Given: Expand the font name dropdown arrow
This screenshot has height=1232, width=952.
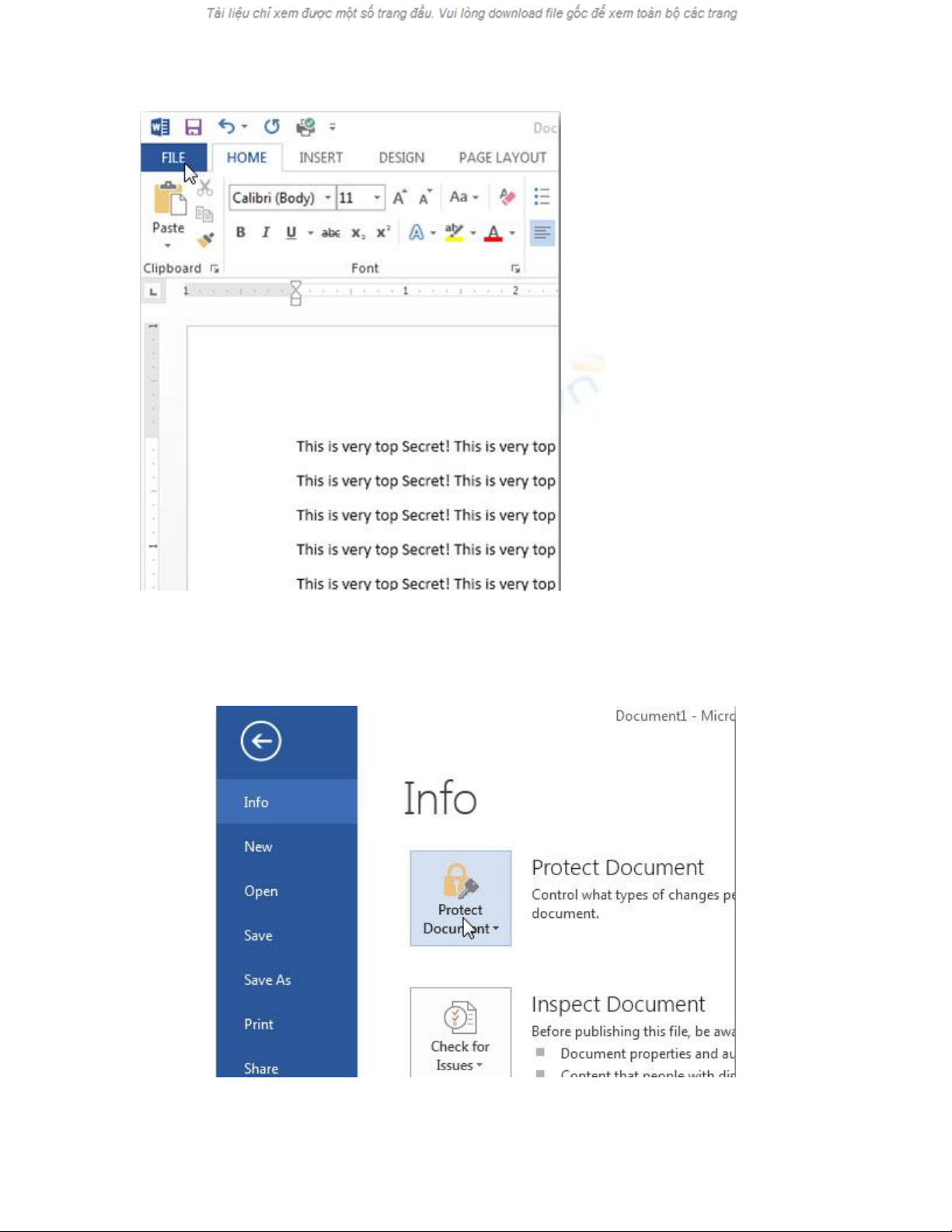Looking at the screenshot, I should point(328,198).
